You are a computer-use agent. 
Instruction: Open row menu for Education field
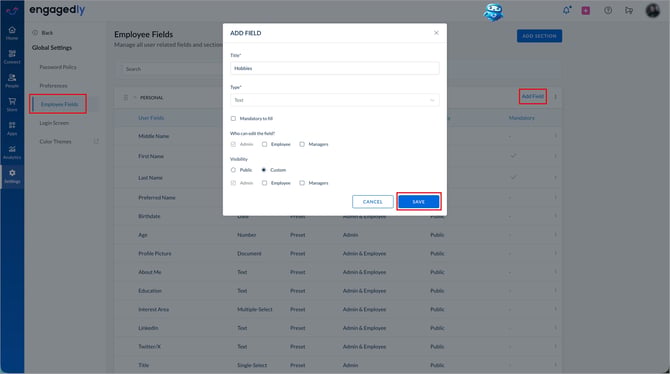click(555, 291)
